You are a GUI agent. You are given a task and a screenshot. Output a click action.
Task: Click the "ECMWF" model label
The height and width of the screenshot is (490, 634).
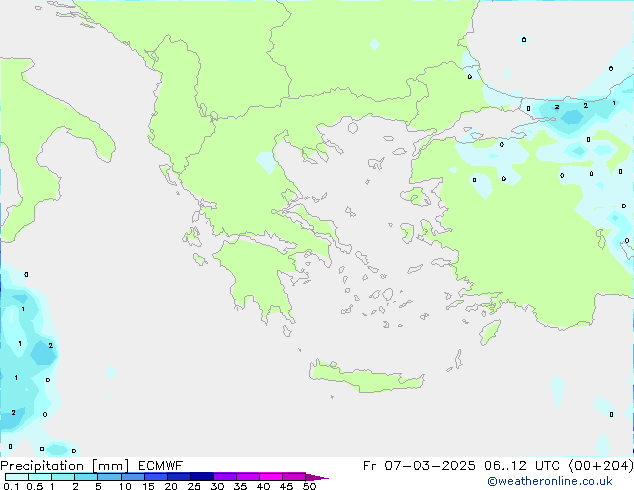[x=160, y=466]
